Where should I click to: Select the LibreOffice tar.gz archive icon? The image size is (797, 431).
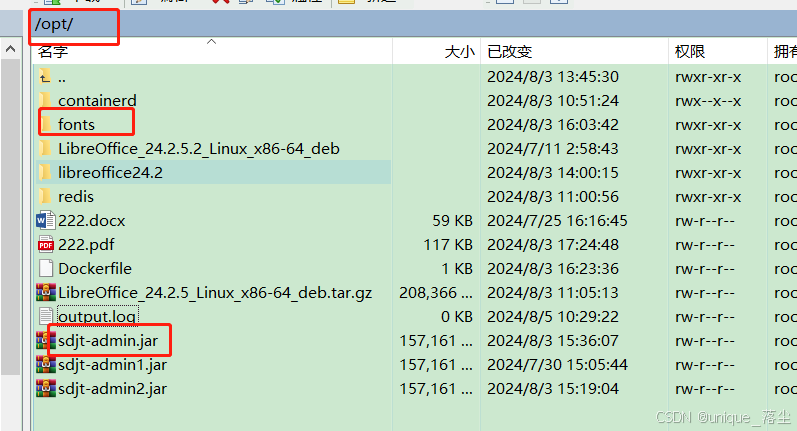coord(46,292)
